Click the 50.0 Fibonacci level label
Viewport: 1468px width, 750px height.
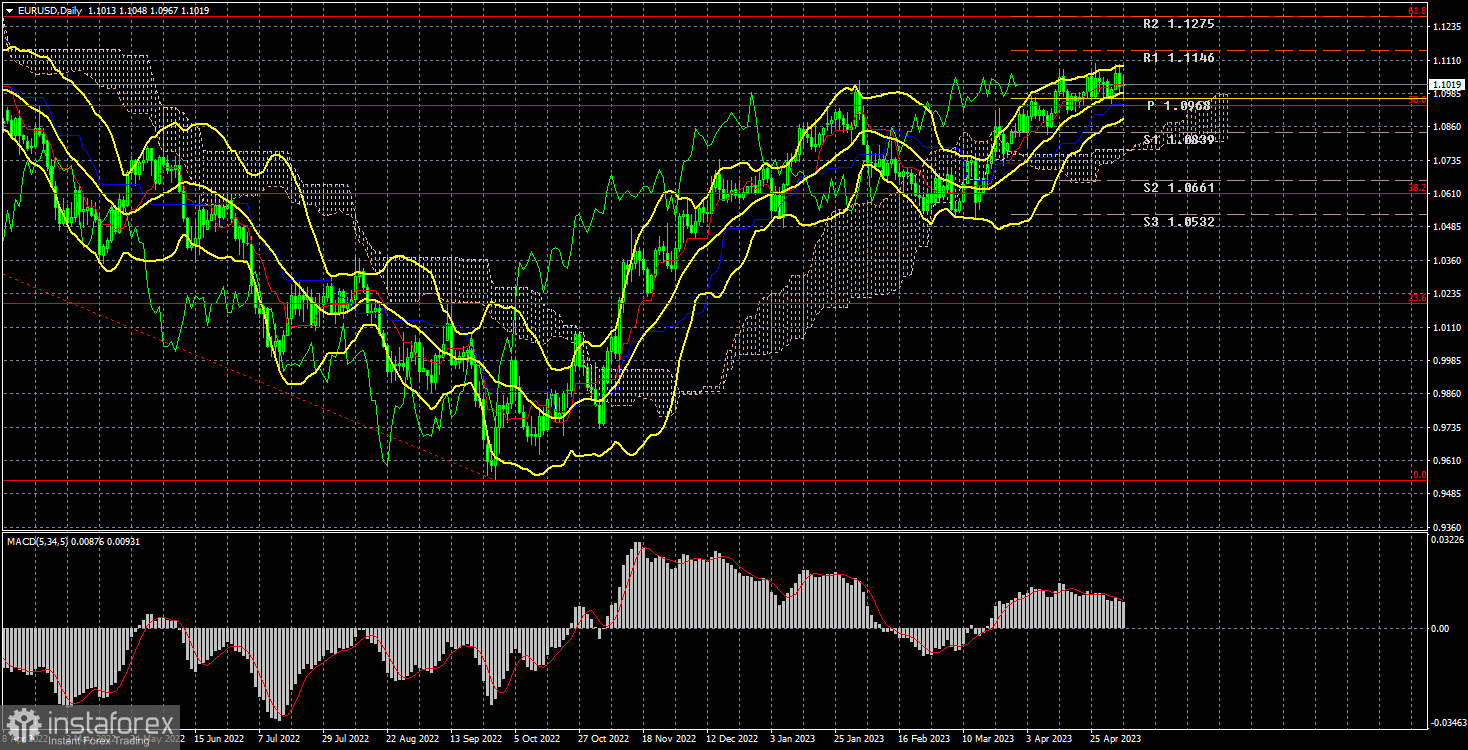click(x=1417, y=99)
